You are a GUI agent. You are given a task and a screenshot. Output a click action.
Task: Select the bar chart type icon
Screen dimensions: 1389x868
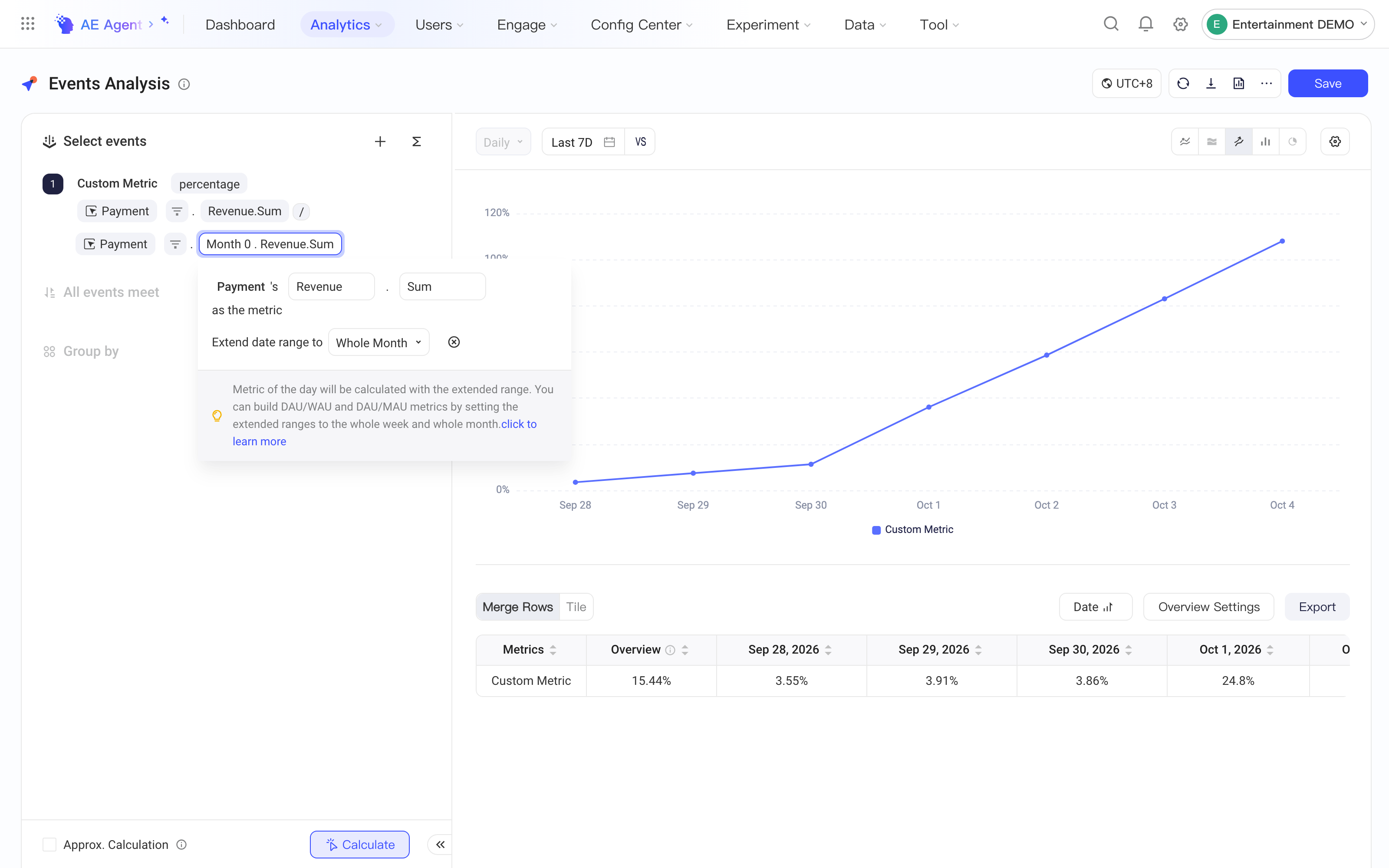tap(1266, 141)
